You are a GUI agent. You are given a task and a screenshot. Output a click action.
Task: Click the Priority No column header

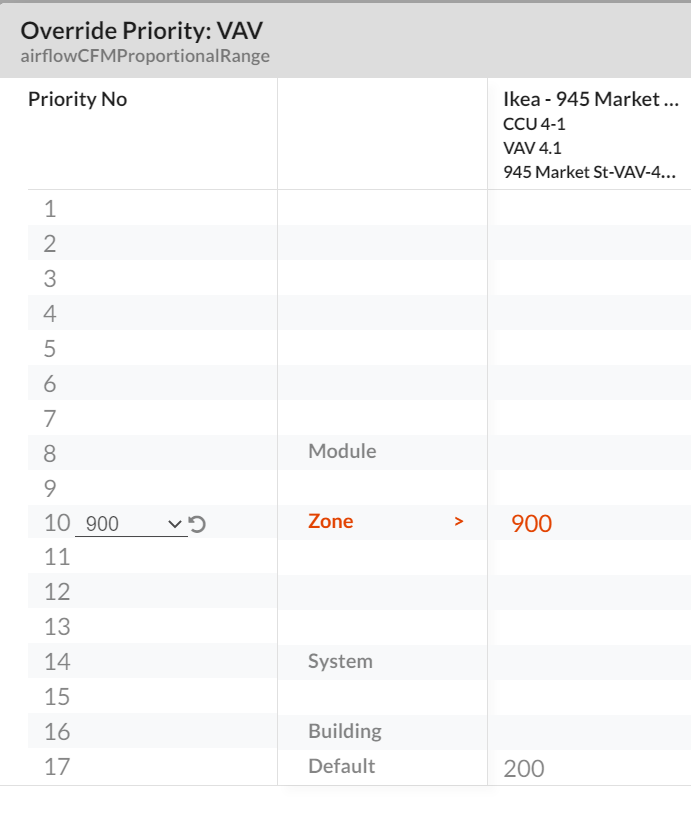pyautogui.click(x=78, y=99)
